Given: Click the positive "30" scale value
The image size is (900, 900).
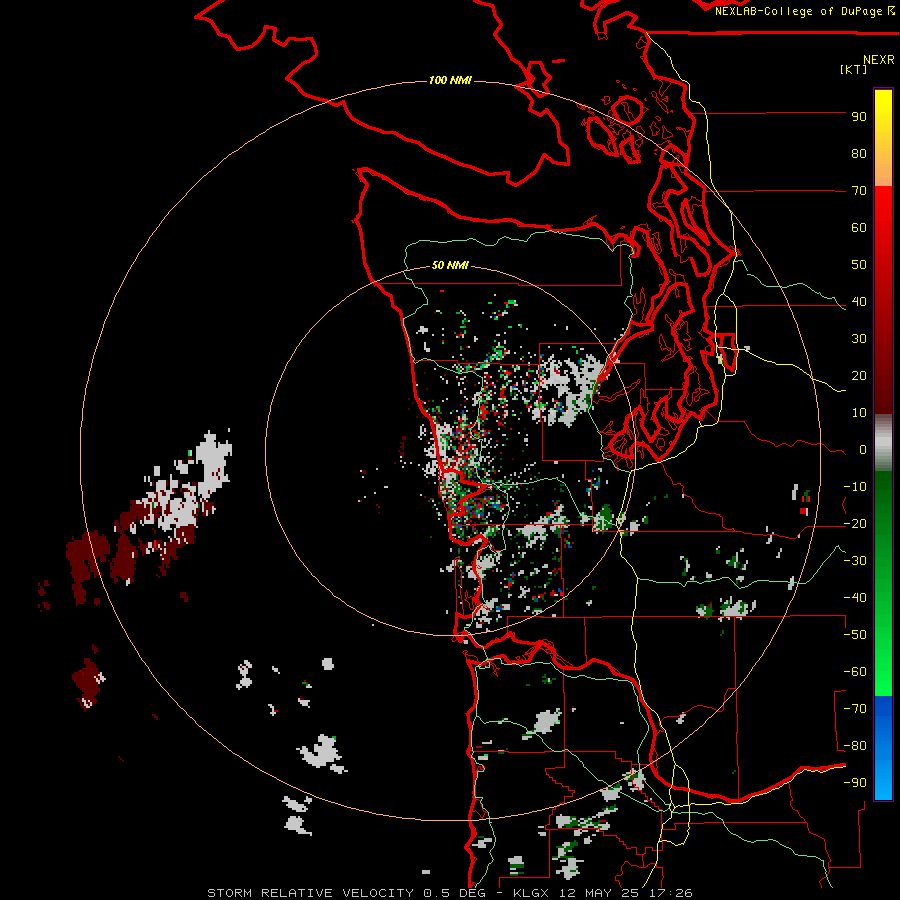Looking at the screenshot, I should click(x=859, y=339).
